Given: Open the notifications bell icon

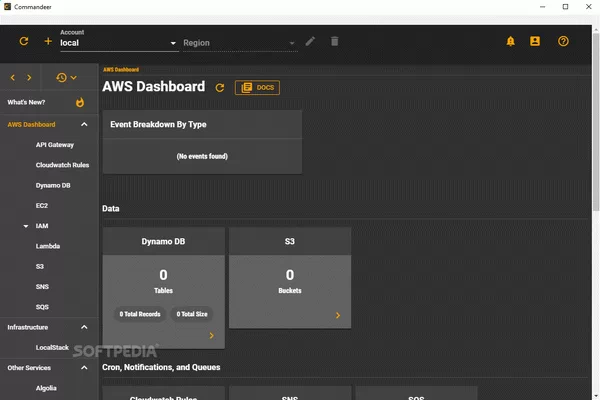Looking at the screenshot, I should point(511,42).
